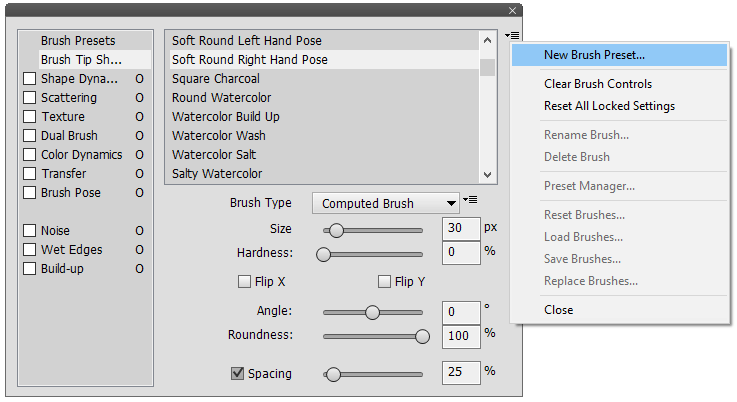Enable the Scattering checkbox
This screenshot has height=402, width=737.
pyautogui.click(x=30, y=98)
